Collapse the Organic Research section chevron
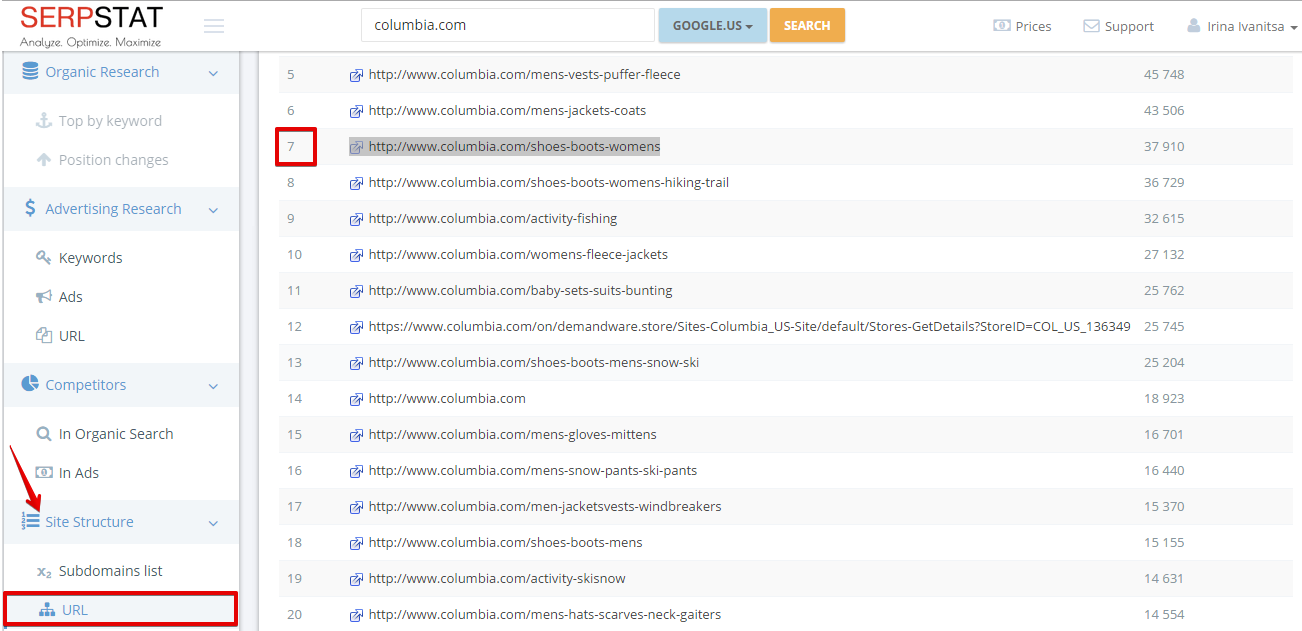Viewport: 1302px width, 631px height. [213, 73]
